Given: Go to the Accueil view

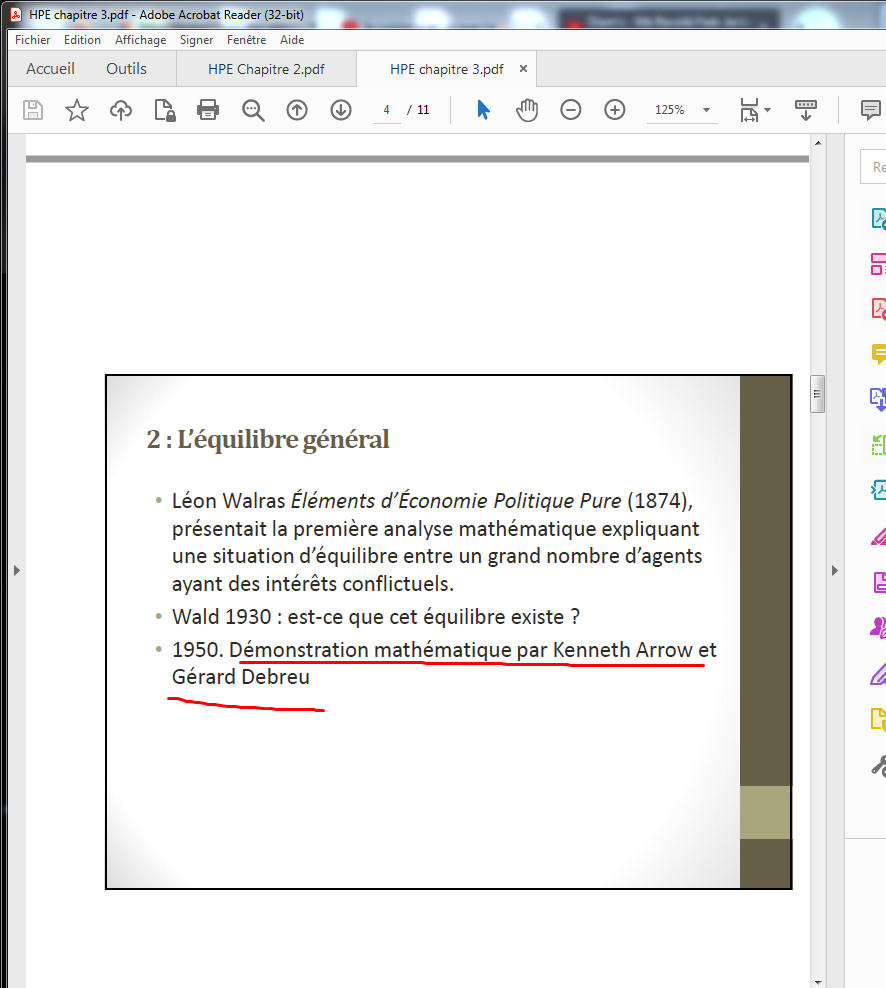Looking at the screenshot, I should pyautogui.click(x=50, y=69).
